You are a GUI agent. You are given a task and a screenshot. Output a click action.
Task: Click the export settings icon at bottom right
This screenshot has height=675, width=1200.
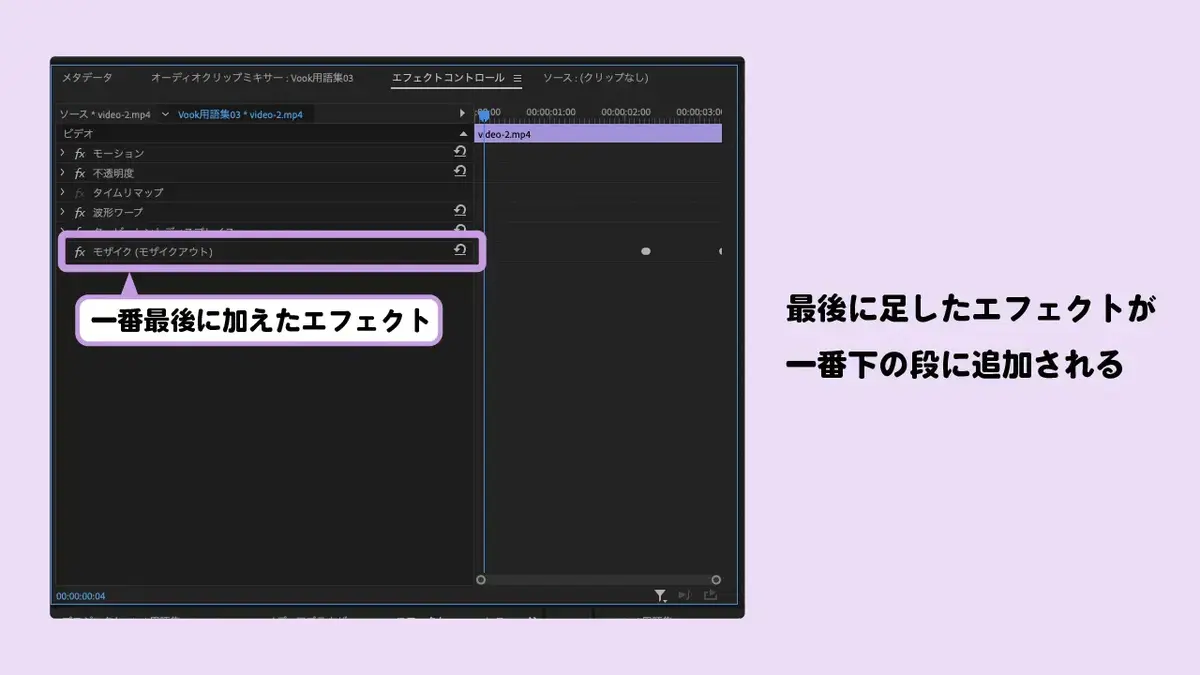click(711, 595)
